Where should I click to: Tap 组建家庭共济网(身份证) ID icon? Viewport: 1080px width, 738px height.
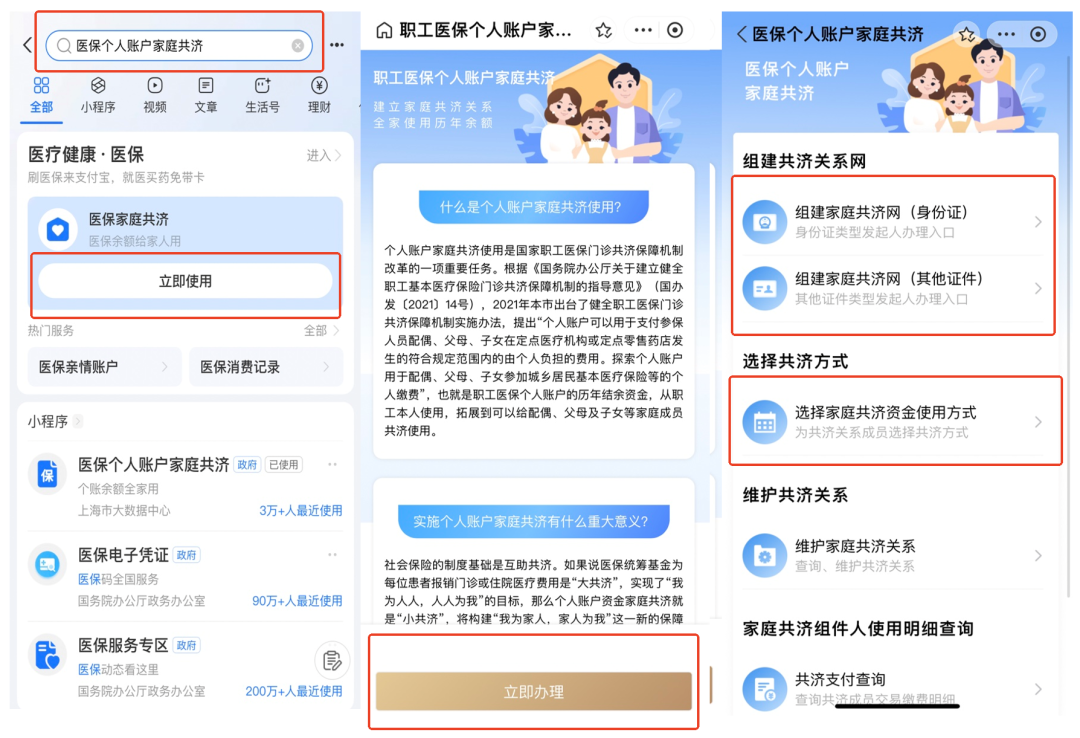click(x=765, y=222)
